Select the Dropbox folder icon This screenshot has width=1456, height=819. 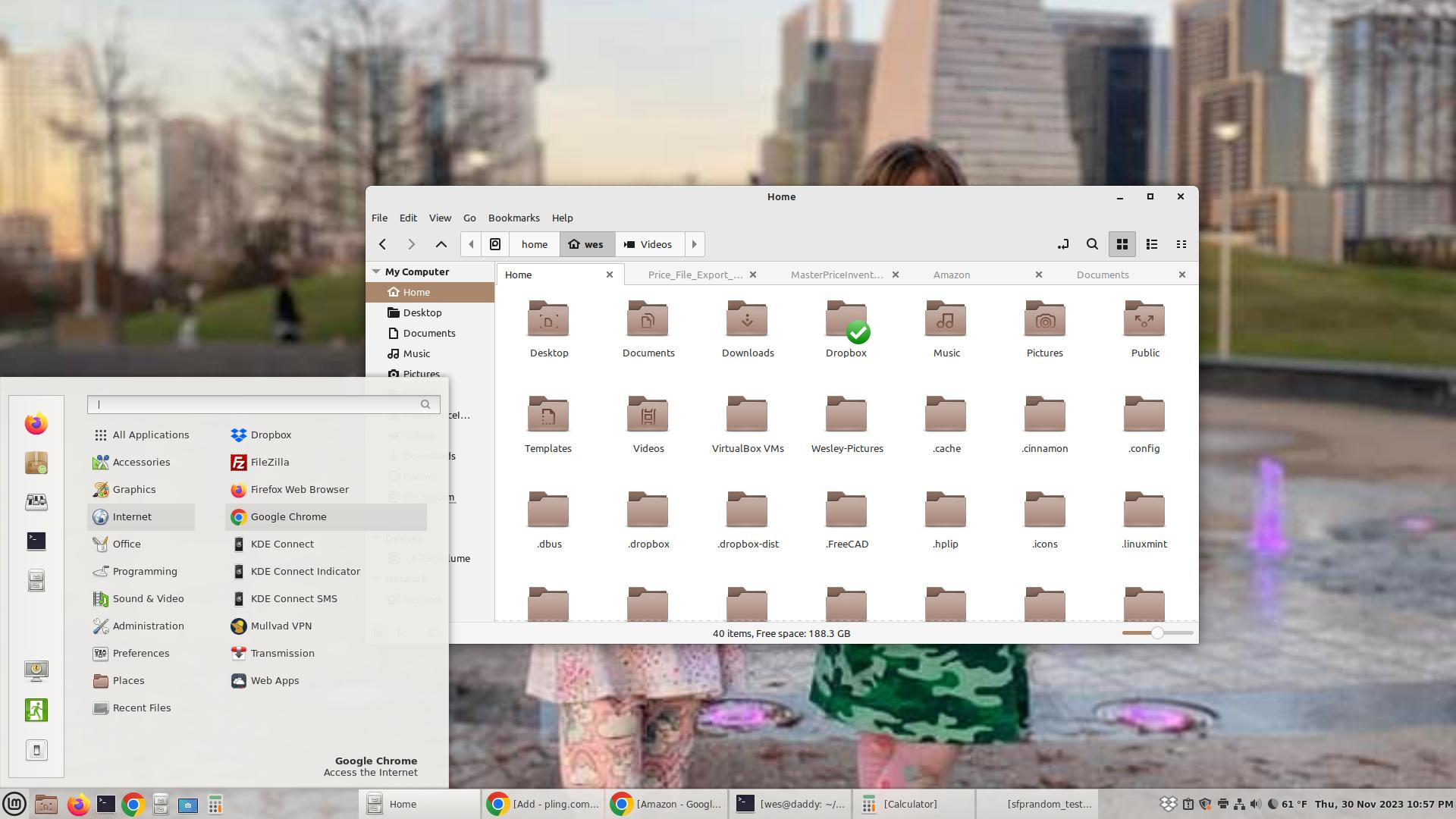(x=846, y=322)
